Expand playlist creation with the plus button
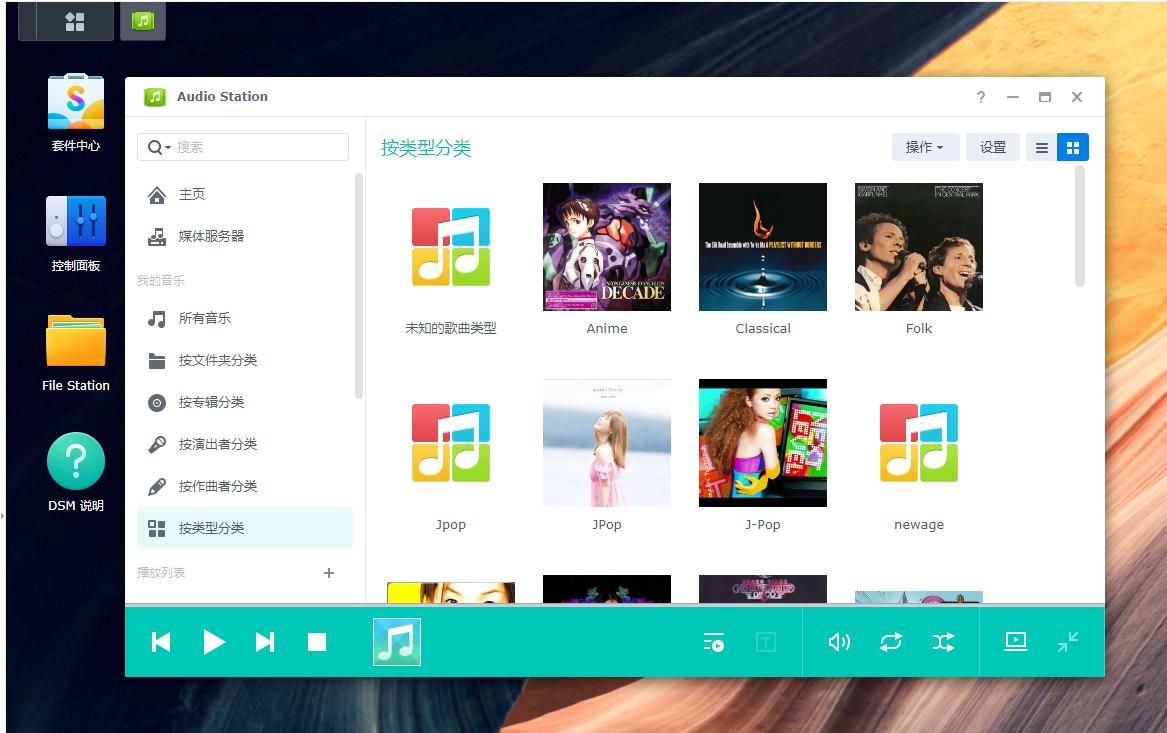1167x733 pixels. click(x=329, y=572)
